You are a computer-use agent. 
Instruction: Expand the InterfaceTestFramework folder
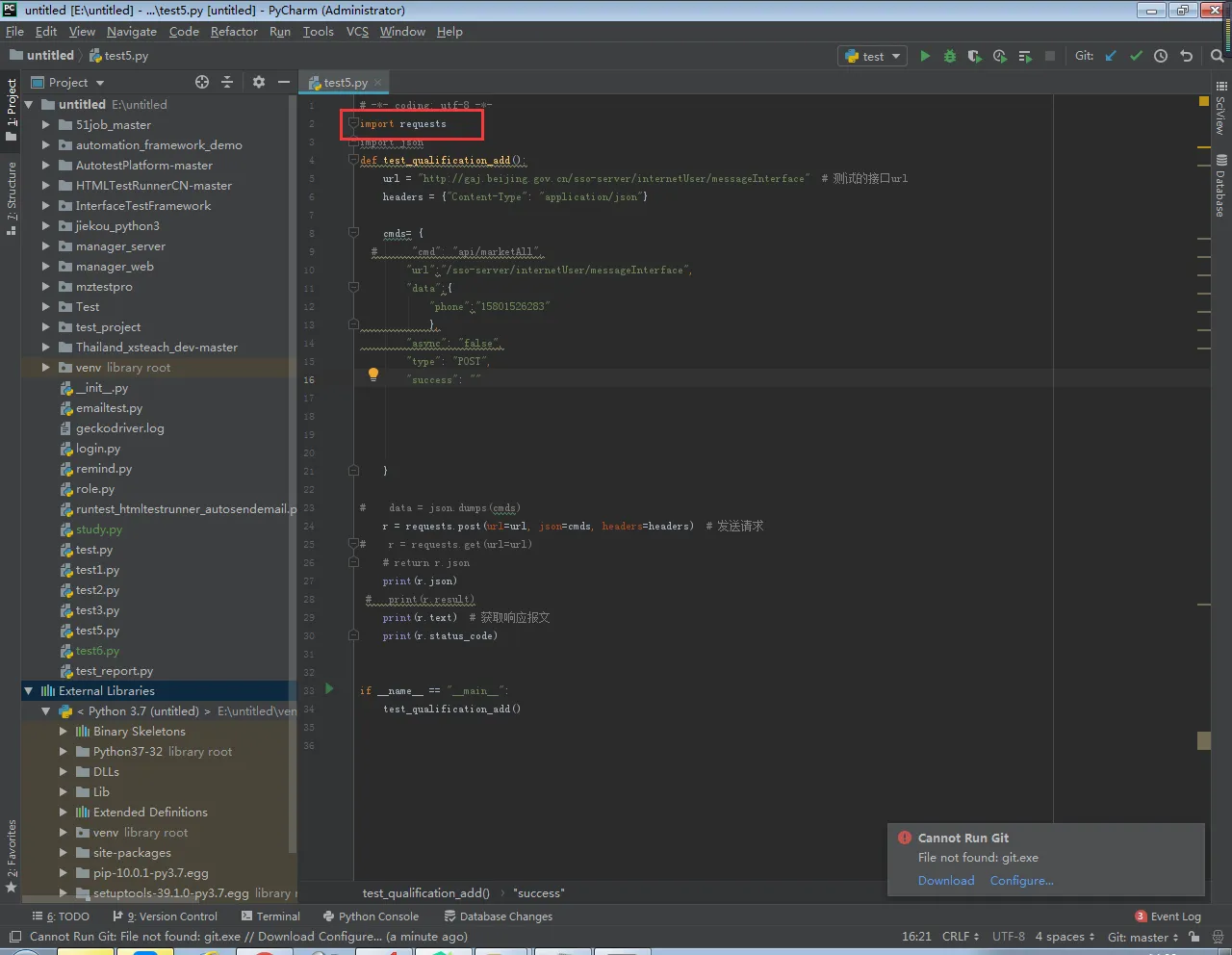(x=45, y=206)
